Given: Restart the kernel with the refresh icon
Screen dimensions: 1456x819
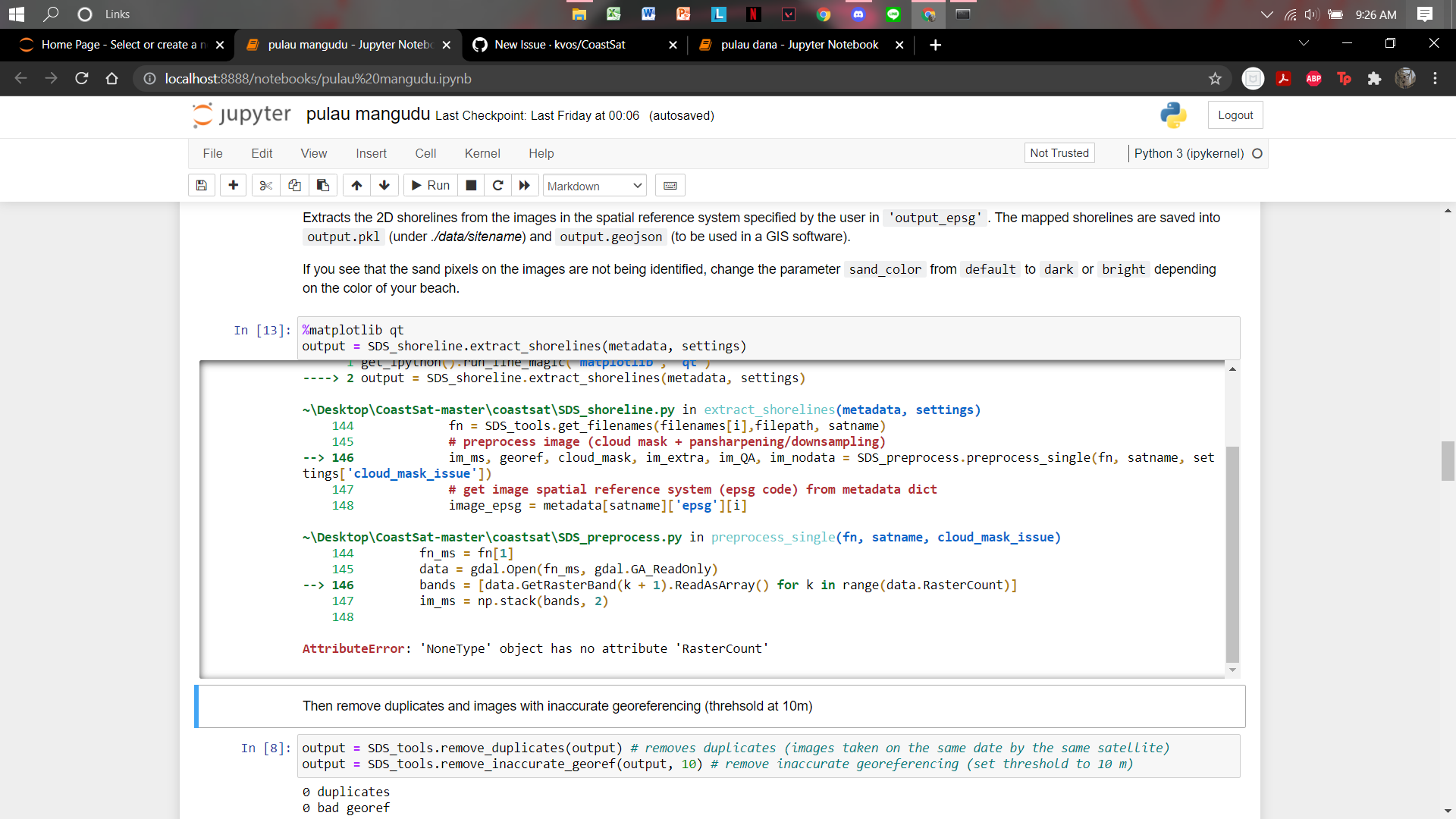Looking at the screenshot, I should (x=498, y=185).
